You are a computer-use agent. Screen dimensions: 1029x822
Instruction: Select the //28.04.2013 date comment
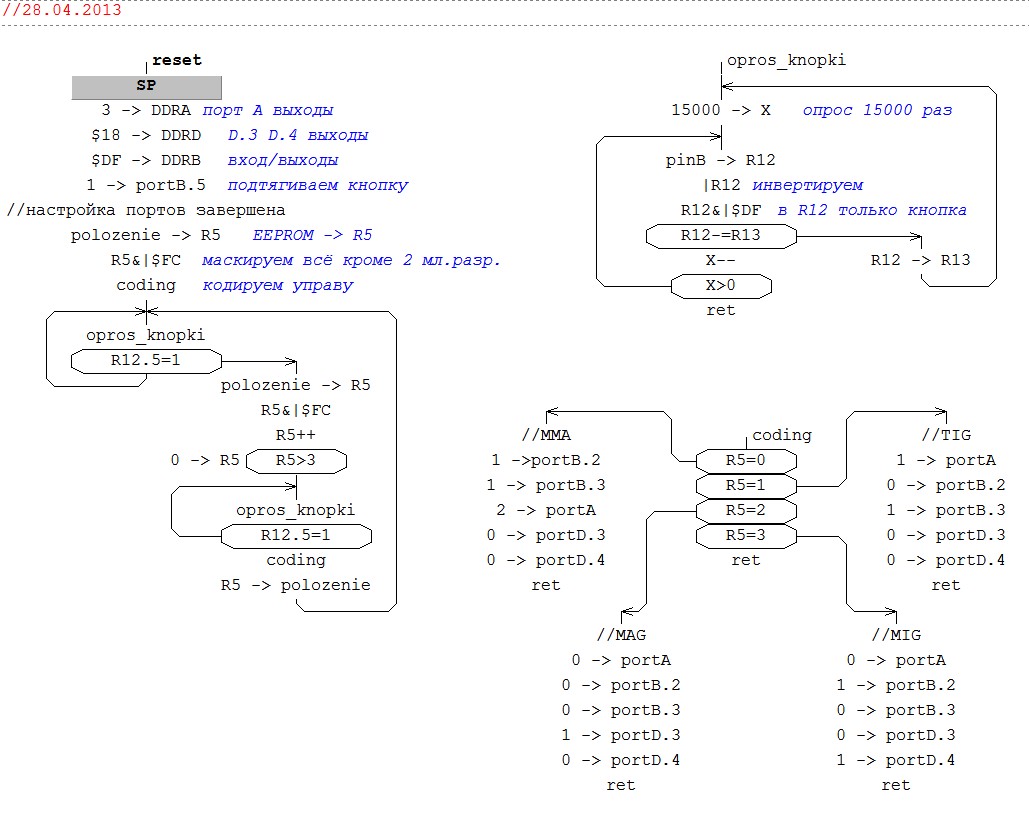click(62, 10)
